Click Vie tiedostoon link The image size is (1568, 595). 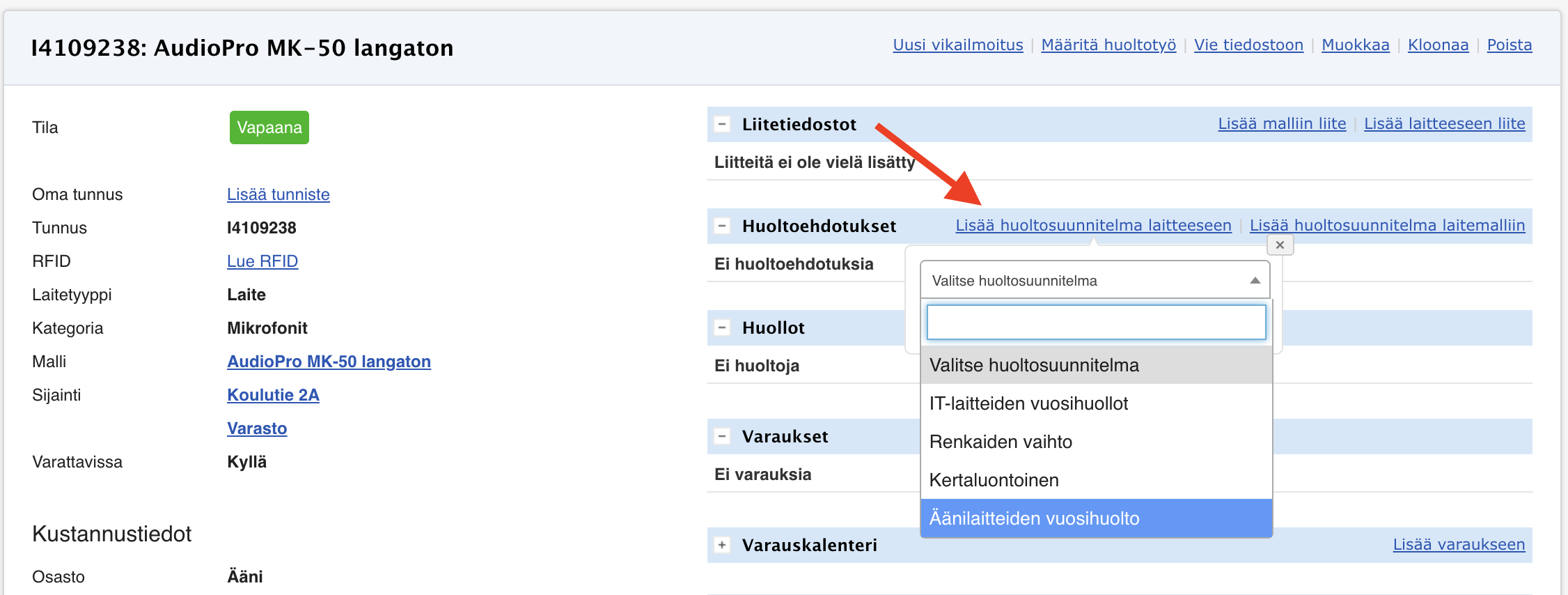(1248, 45)
